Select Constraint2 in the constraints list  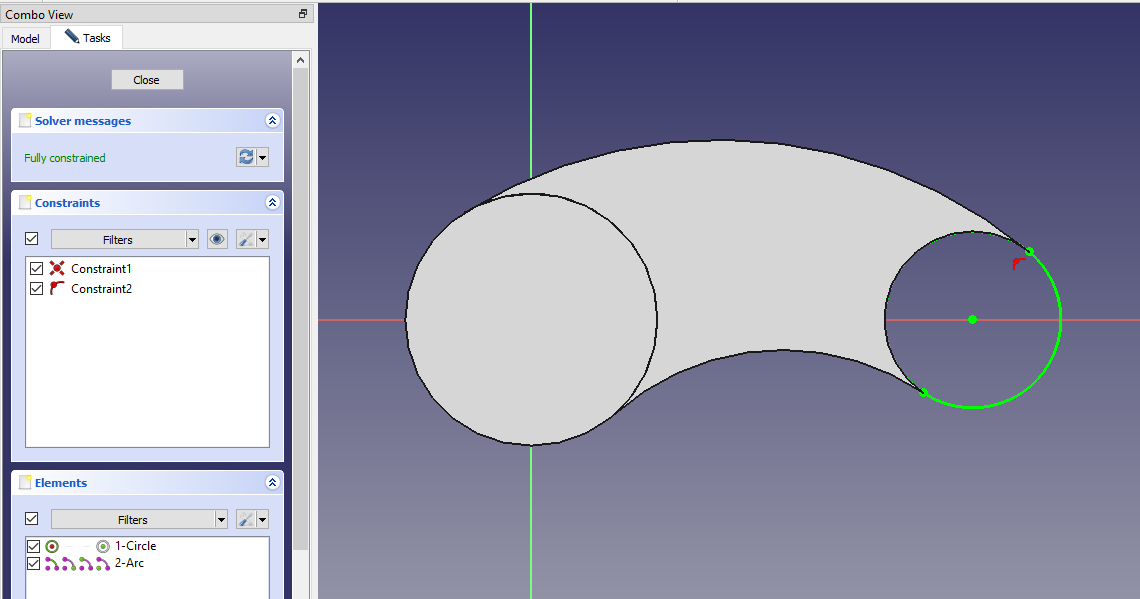[101, 289]
